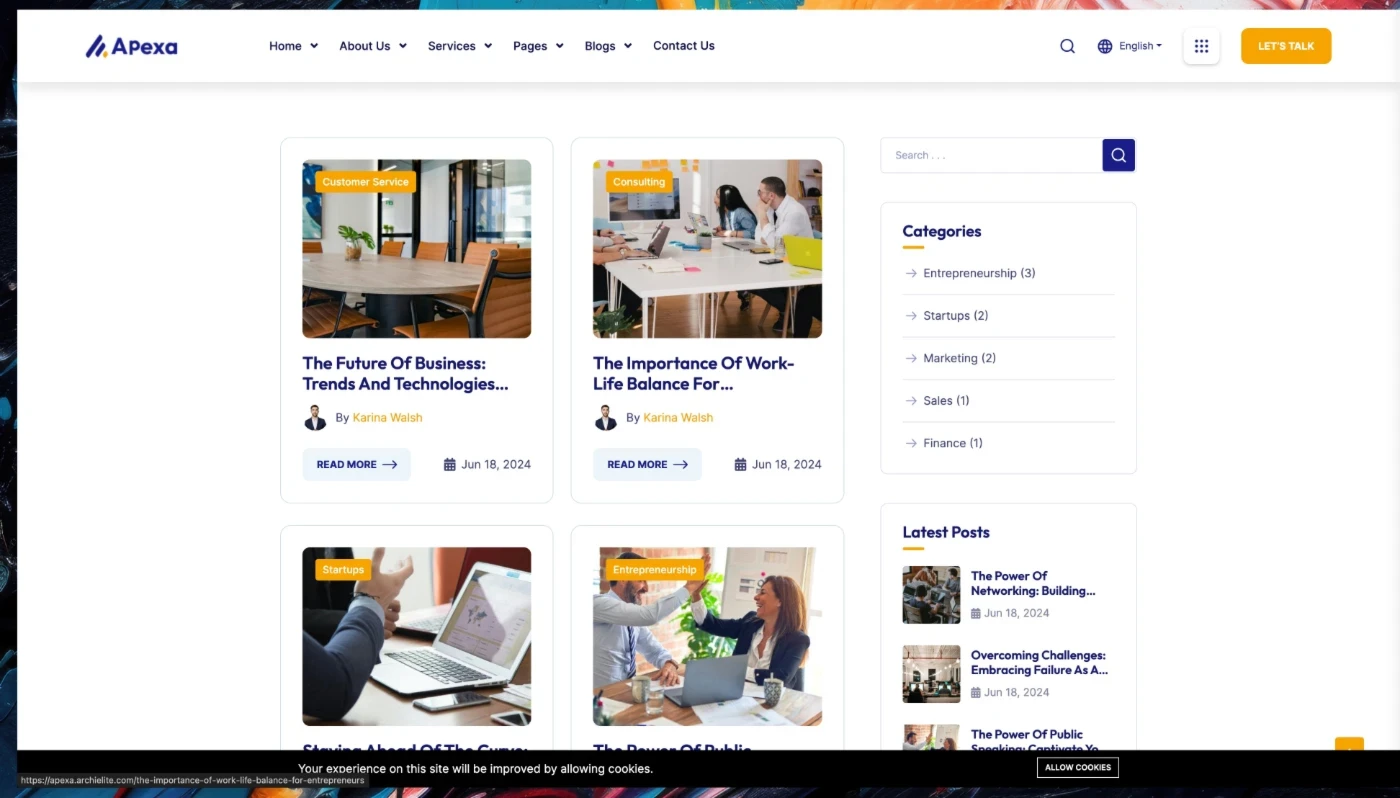Click calendar icon on Work-Life Balance post
The width and height of the screenshot is (1400, 798).
coord(740,464)
